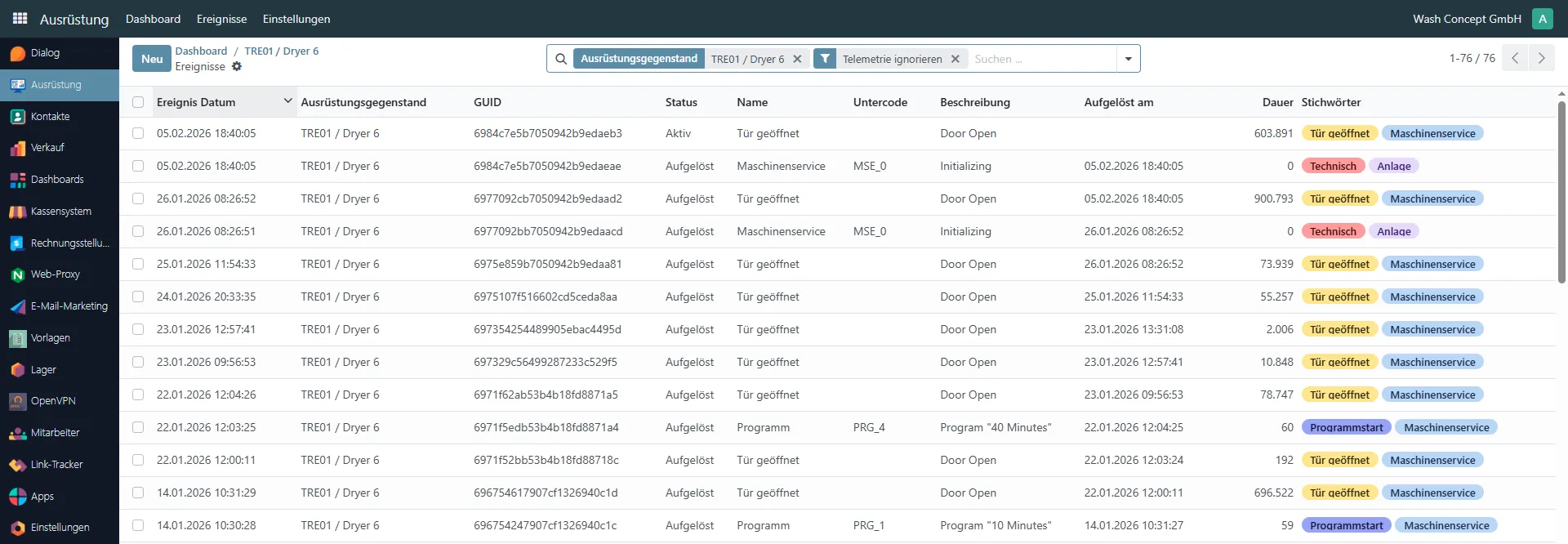Remove the Telemetrie ignorieren filter
The image size is (1568, 544).
[955, 59]
